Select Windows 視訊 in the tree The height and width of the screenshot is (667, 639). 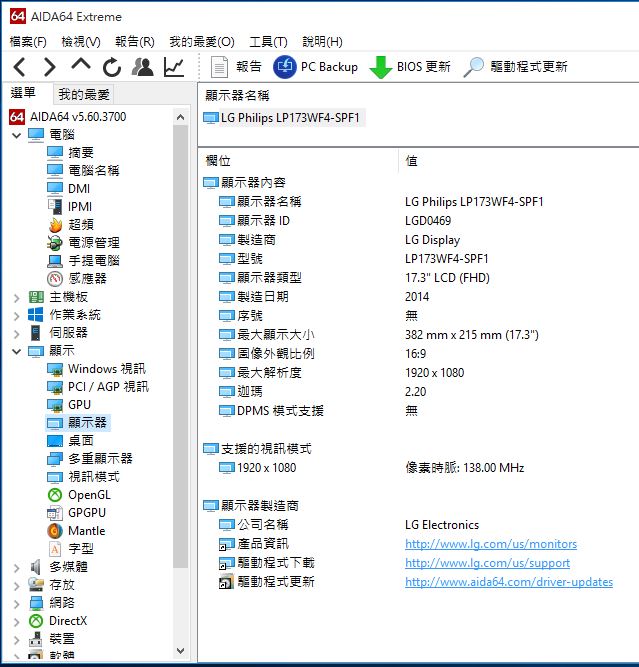[x=96, y=368]
